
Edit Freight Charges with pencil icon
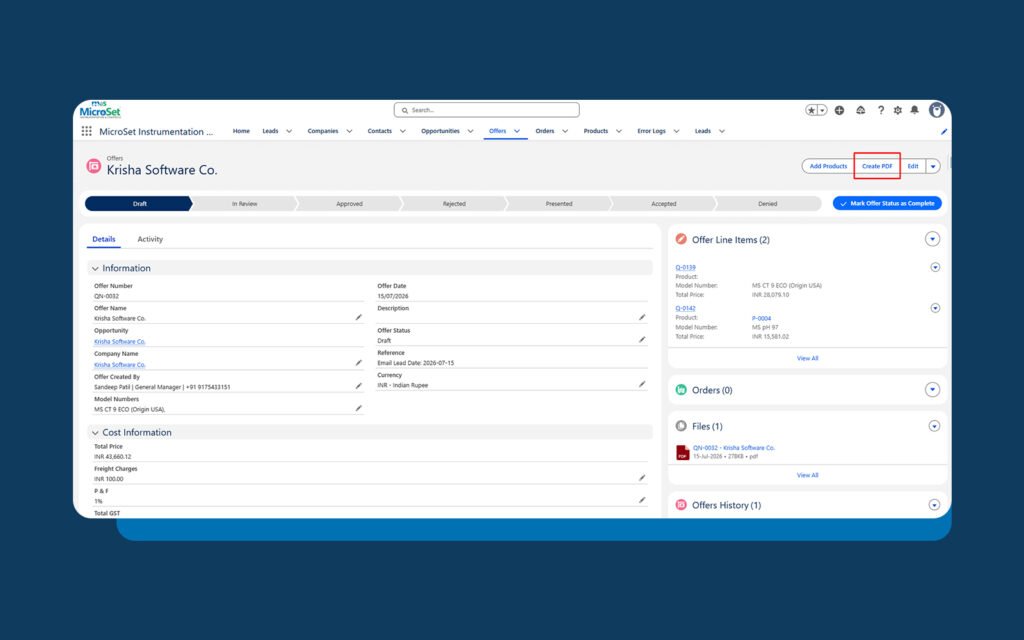pos(642,478)
